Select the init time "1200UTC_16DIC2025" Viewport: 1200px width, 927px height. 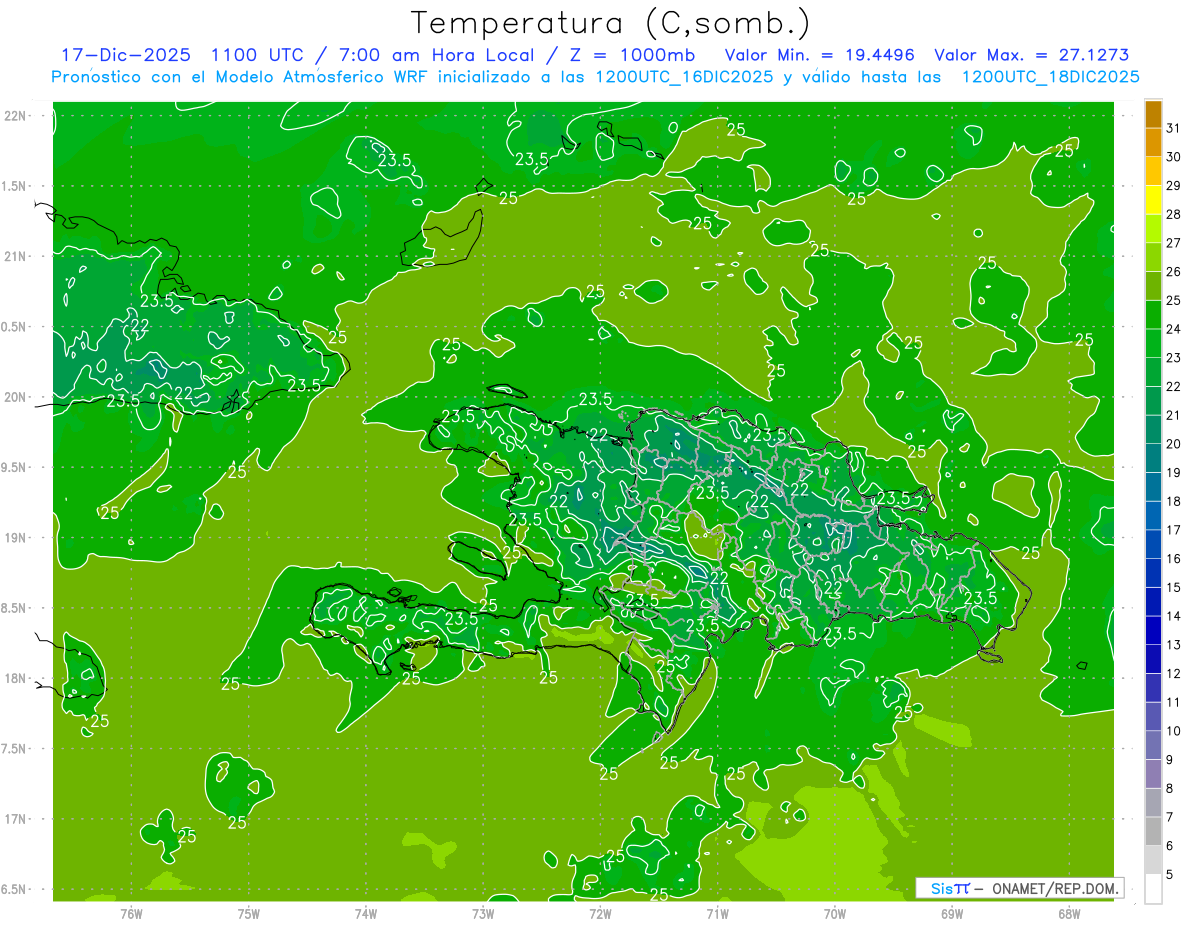677,77
